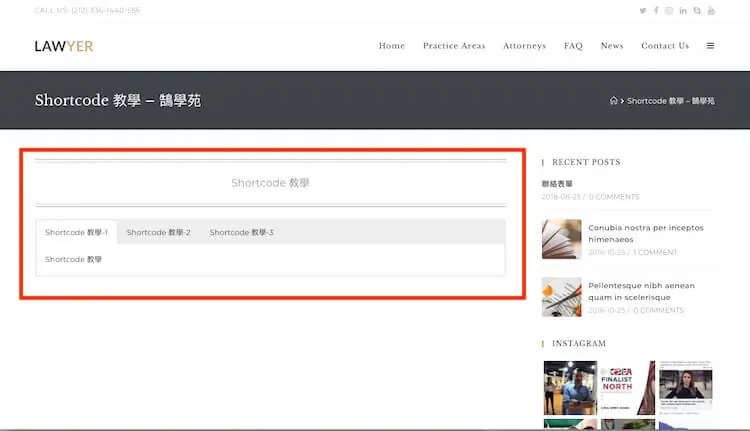Click the 'Shortcode 教學' centered heading
The image size is (750, 431).
coord(270,183)
